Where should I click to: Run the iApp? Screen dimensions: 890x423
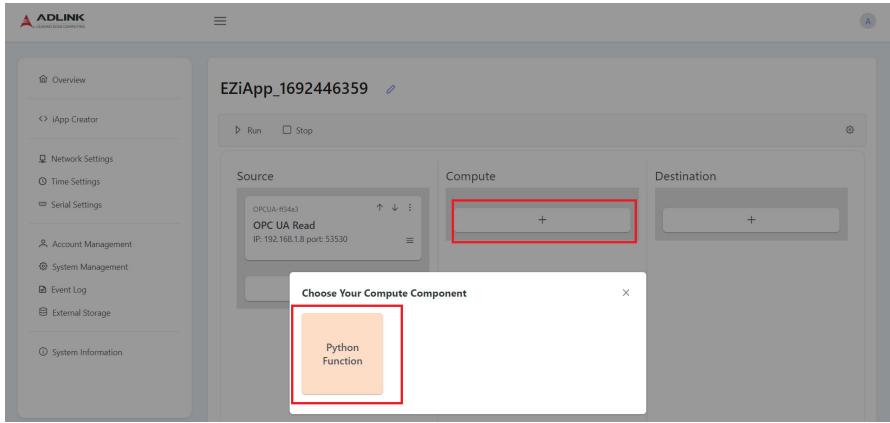(248, 131)
